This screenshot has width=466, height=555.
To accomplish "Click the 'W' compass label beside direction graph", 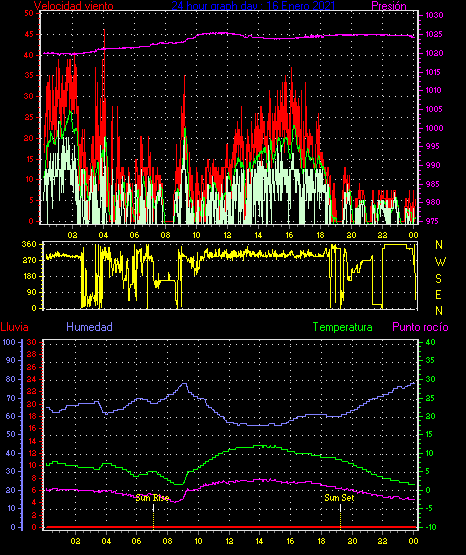I will point(440,262).
